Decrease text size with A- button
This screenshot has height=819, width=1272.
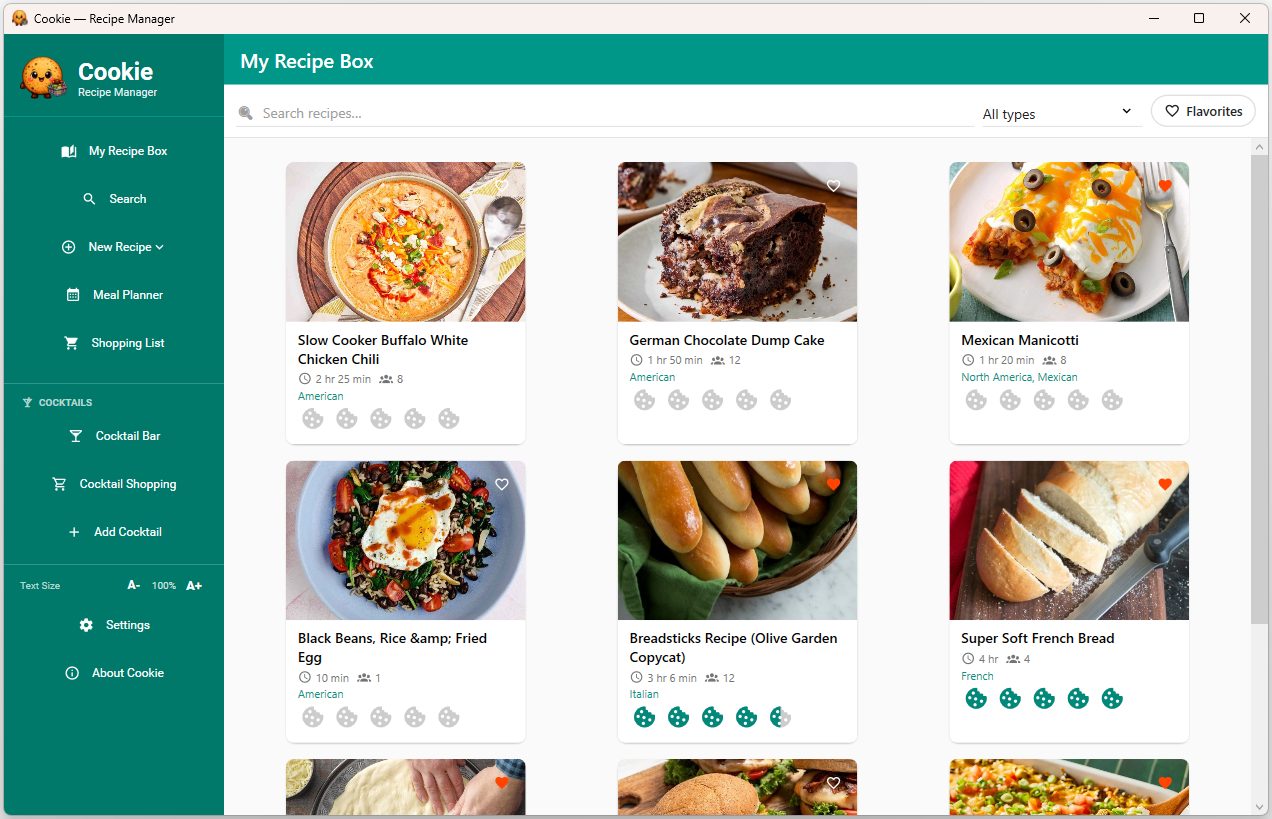click(x=133, y=585)
